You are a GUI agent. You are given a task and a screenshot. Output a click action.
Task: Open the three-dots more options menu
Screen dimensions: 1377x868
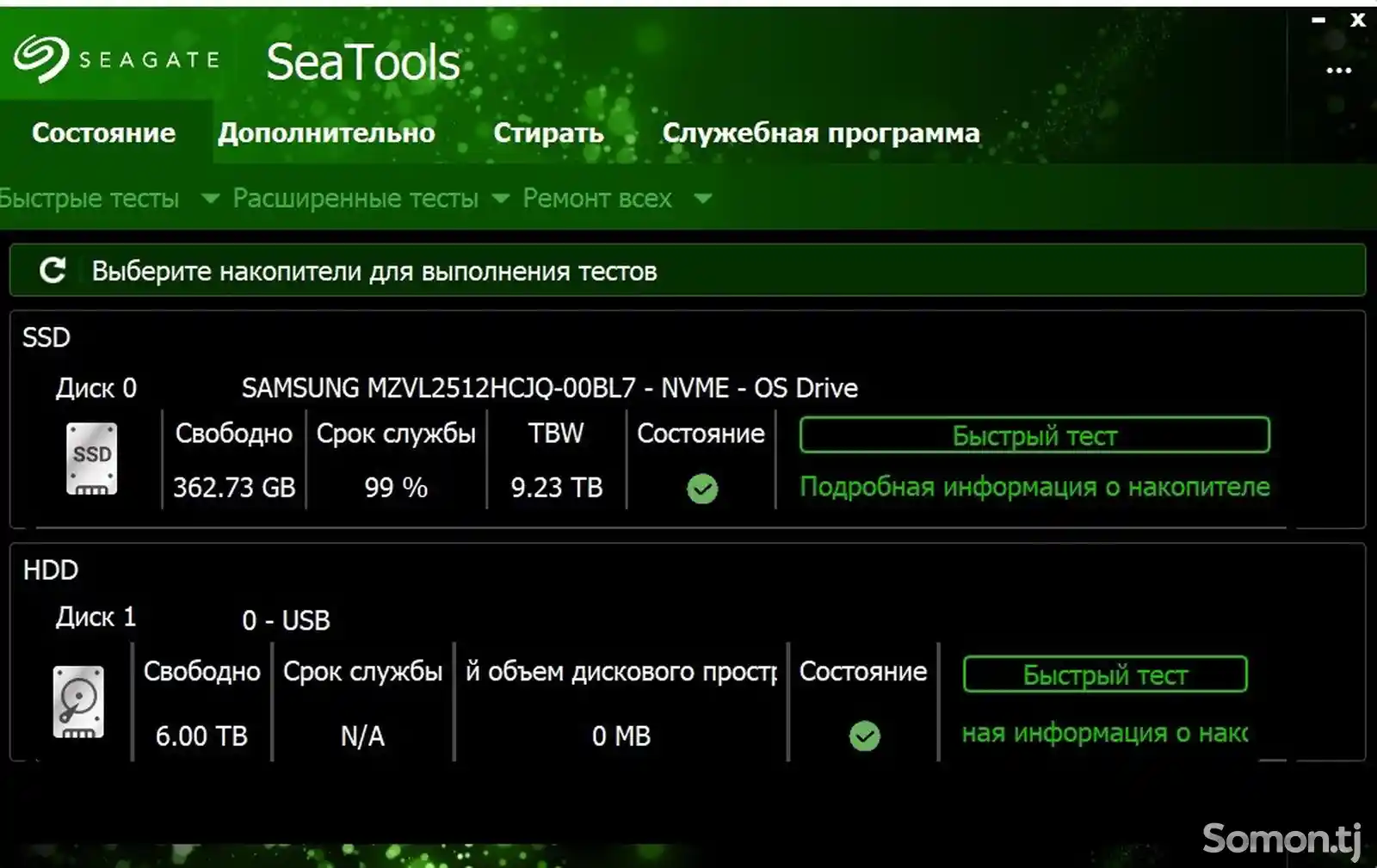[x=1338, y=71]
